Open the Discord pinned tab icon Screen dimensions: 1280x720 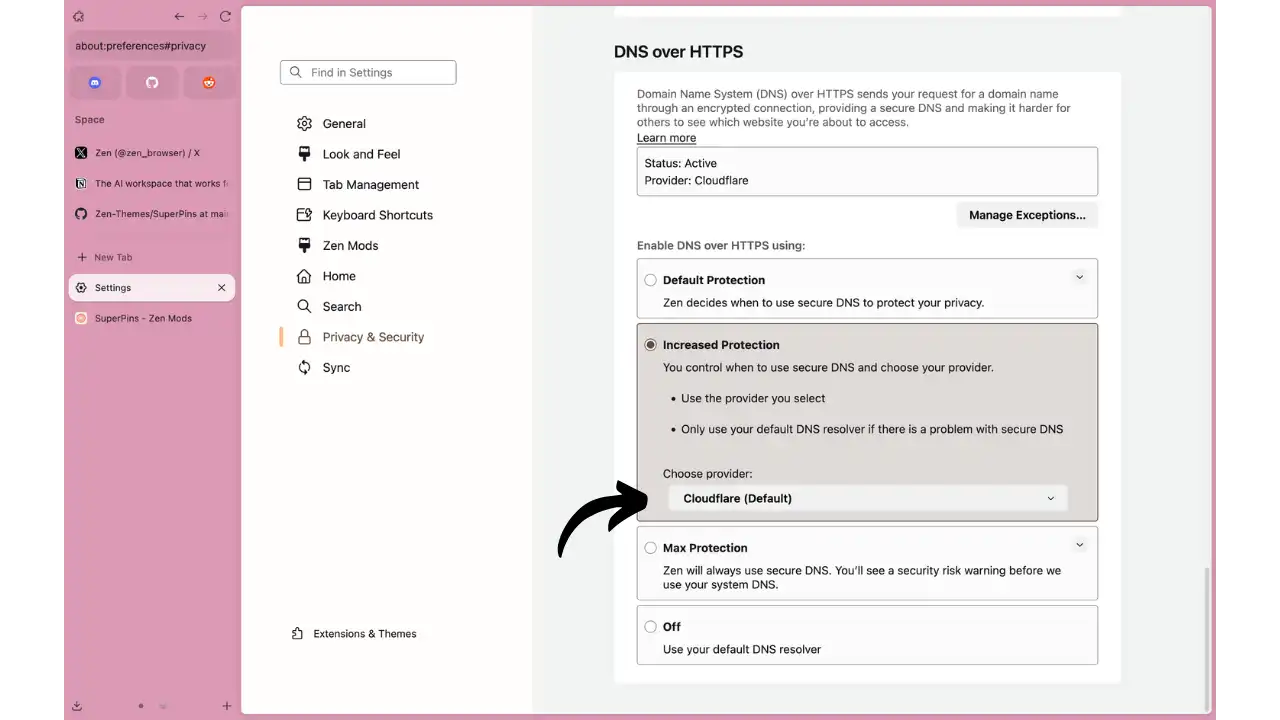point(95,82)
